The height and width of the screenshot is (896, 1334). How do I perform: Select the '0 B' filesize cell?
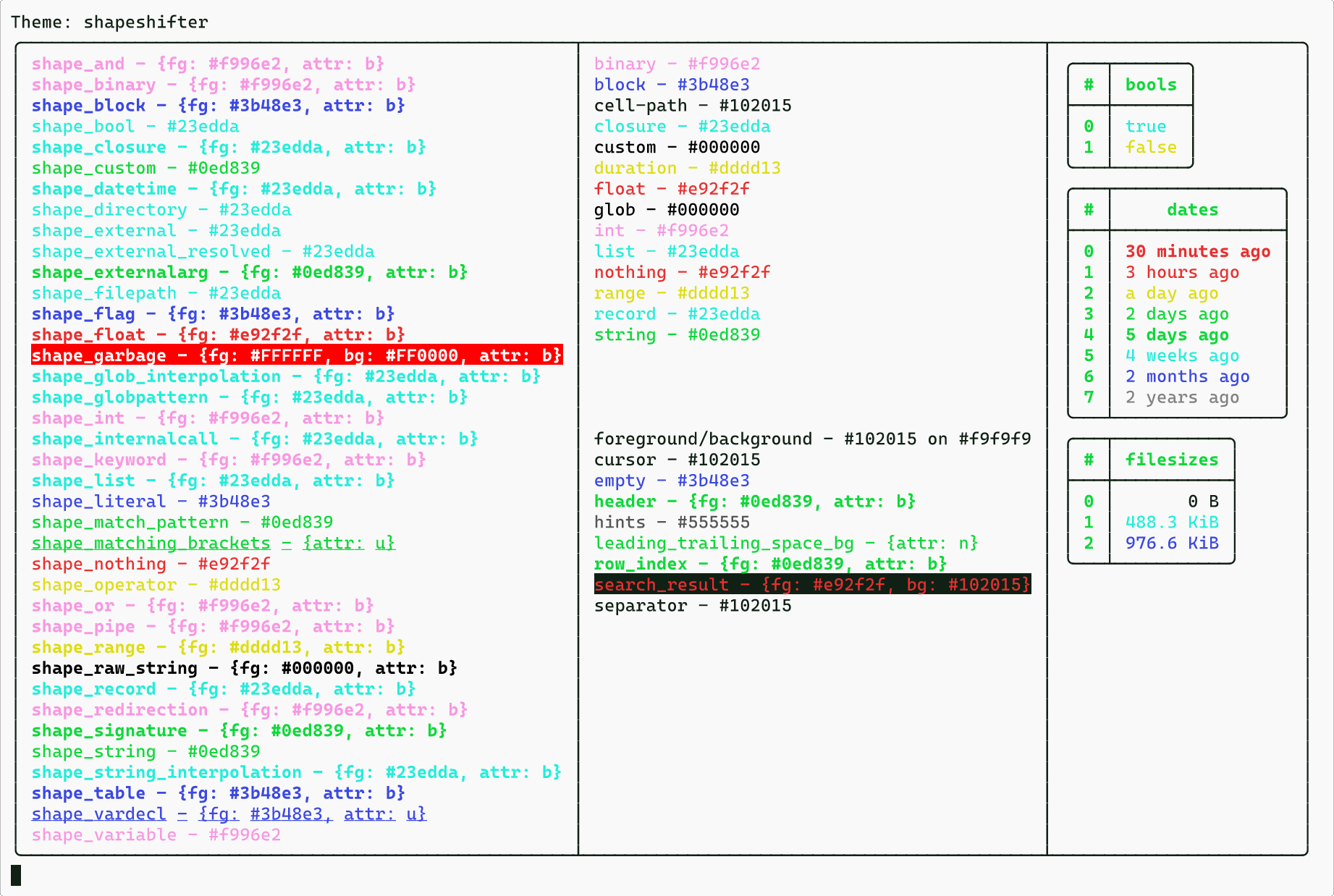pyautogui.click(x=1203, y=502)
